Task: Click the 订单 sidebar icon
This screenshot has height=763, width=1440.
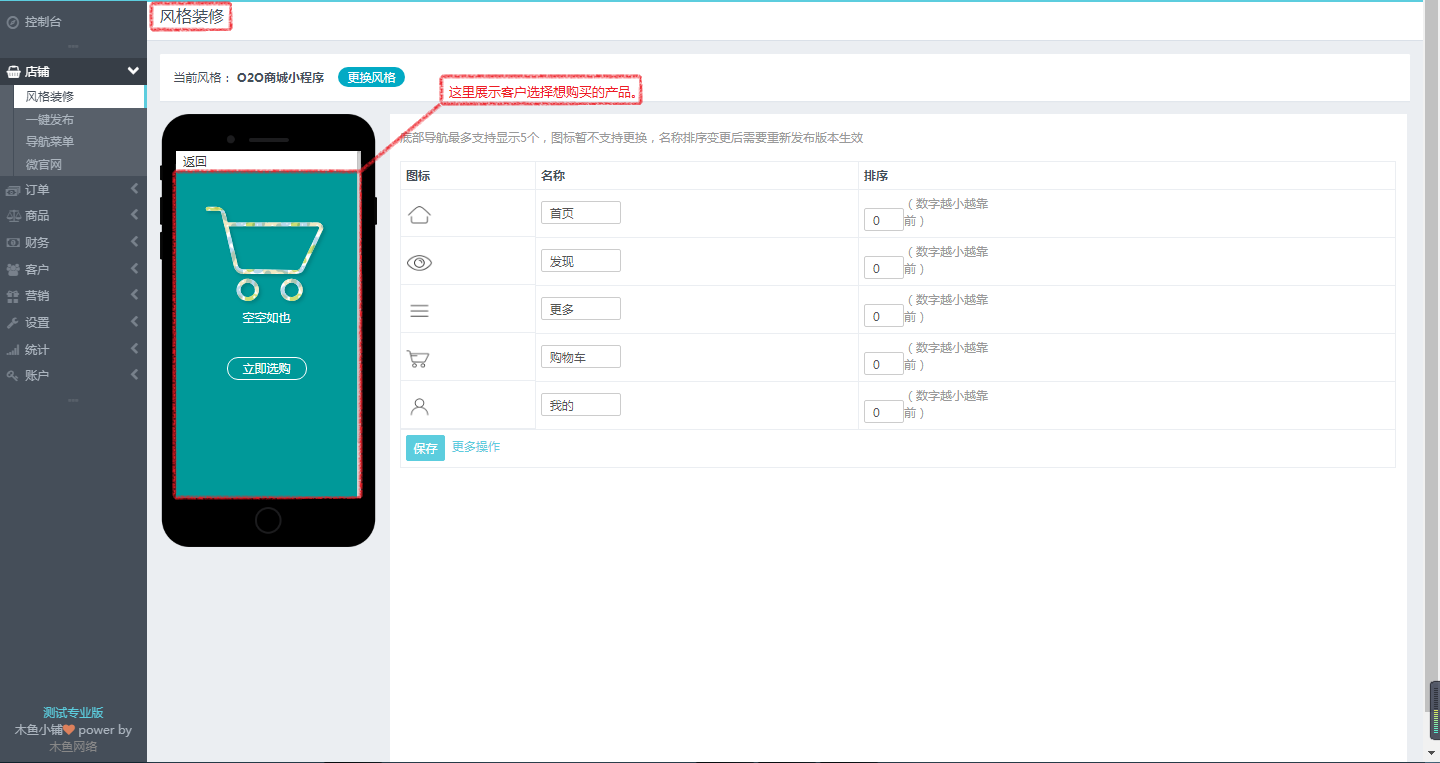Action: pyautogui.click(x=15, y=189)
